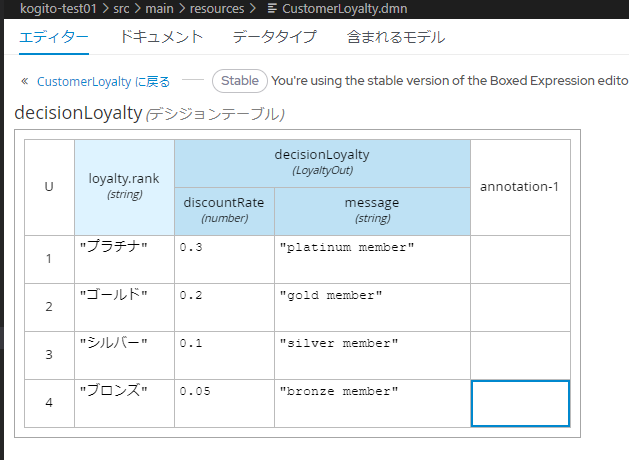Click row number 2 cell

point(49,308)
